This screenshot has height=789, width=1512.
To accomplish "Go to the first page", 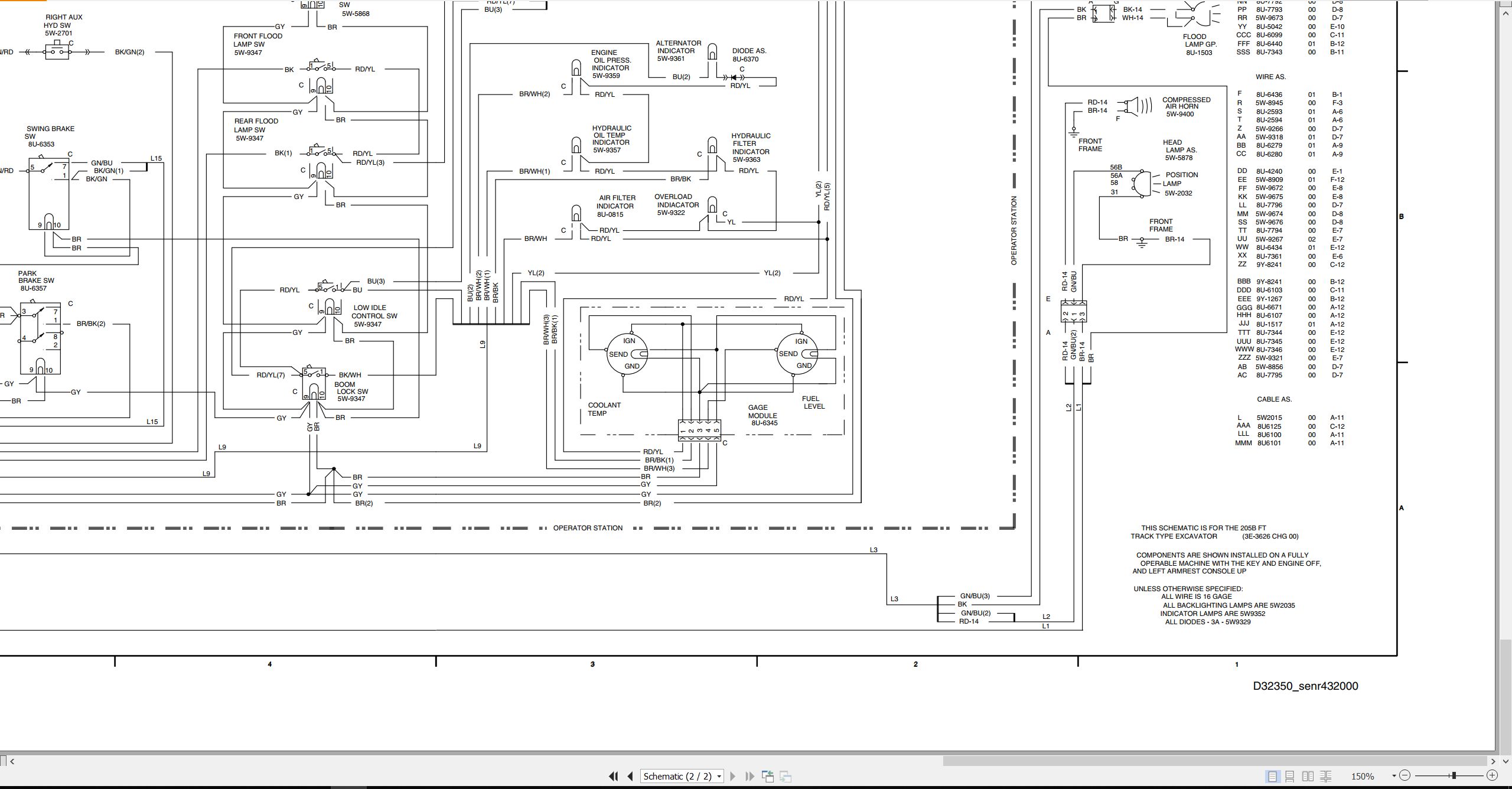I will [x=614, y=777].
